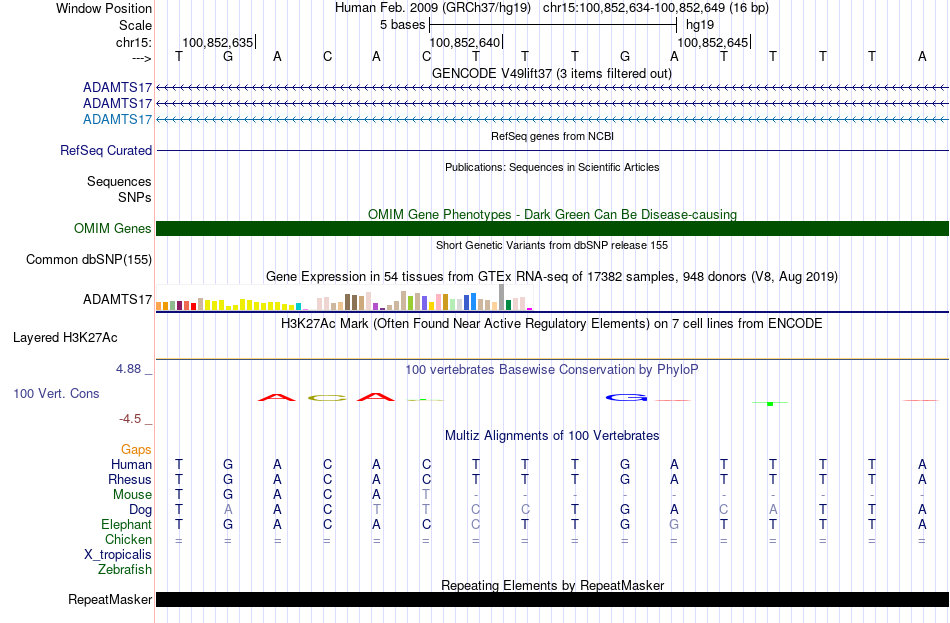This screenshot has height=623, width=950.
Task: Open Common dbSNP(155) track settings
Action: [x=89, y=259]
